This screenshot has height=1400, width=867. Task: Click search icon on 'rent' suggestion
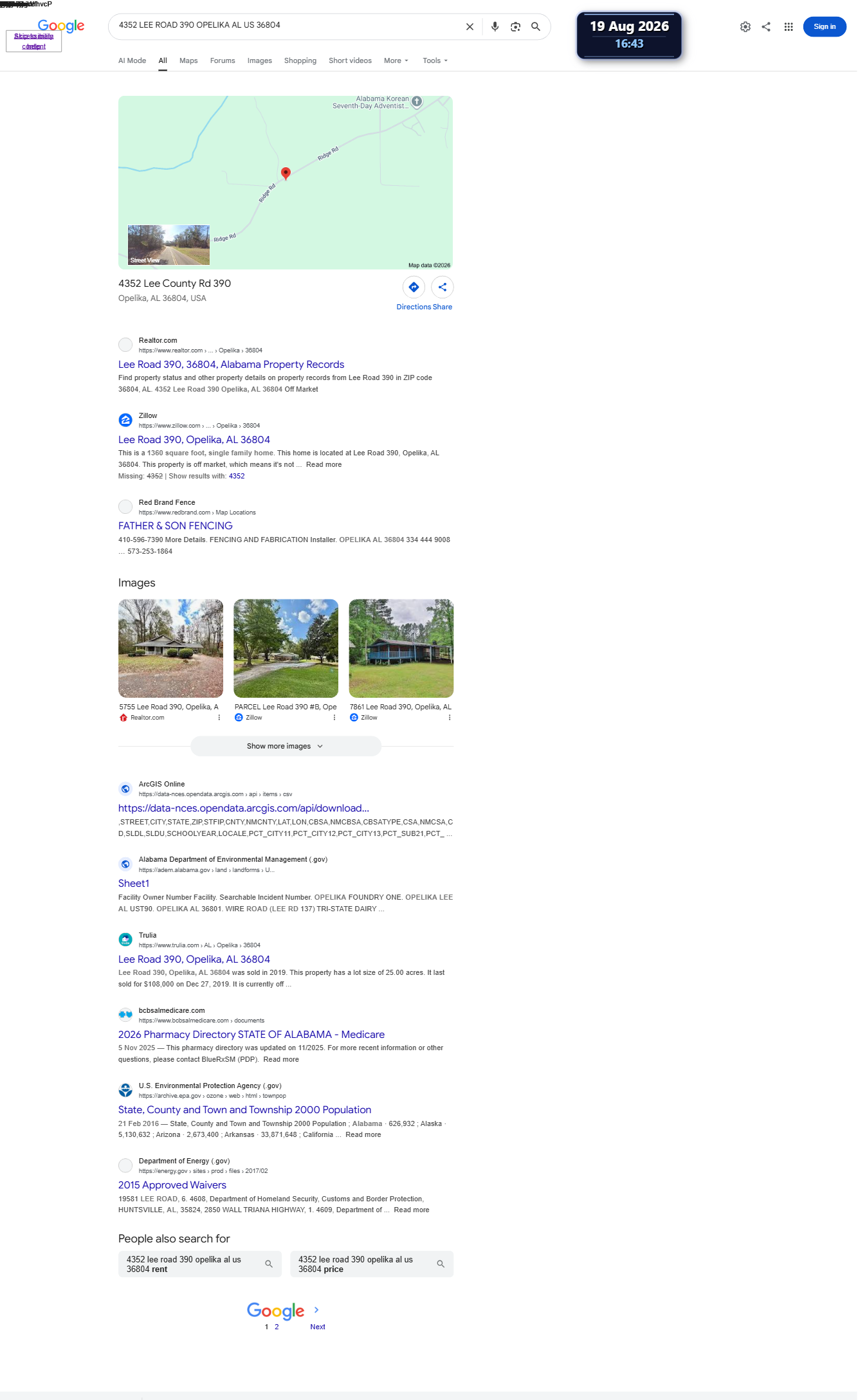(x=269, y=1264)
